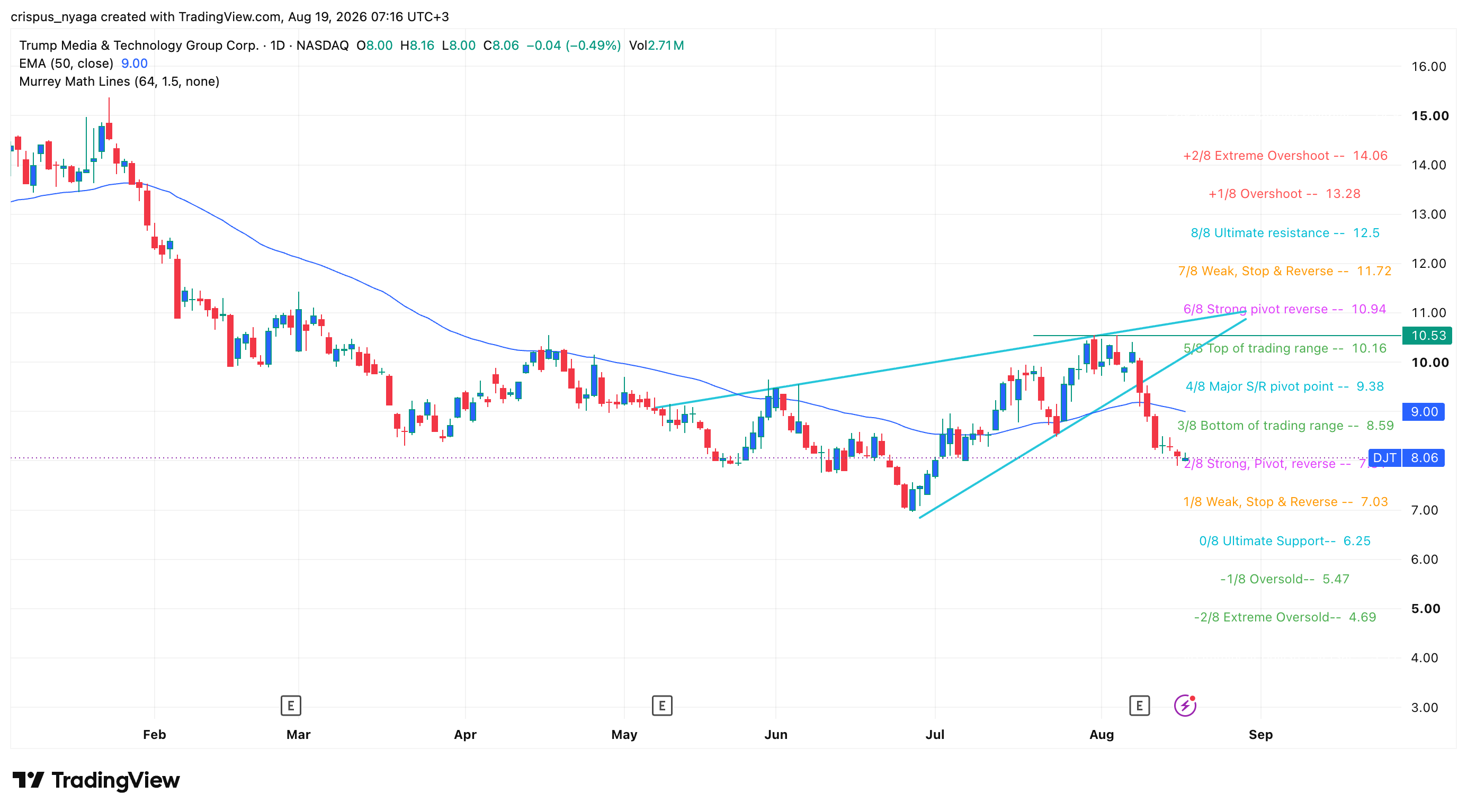The width and height of the screenshot is (1467, 812).
Task: Click the open value O8.00
Action: [x=374, y=46]
